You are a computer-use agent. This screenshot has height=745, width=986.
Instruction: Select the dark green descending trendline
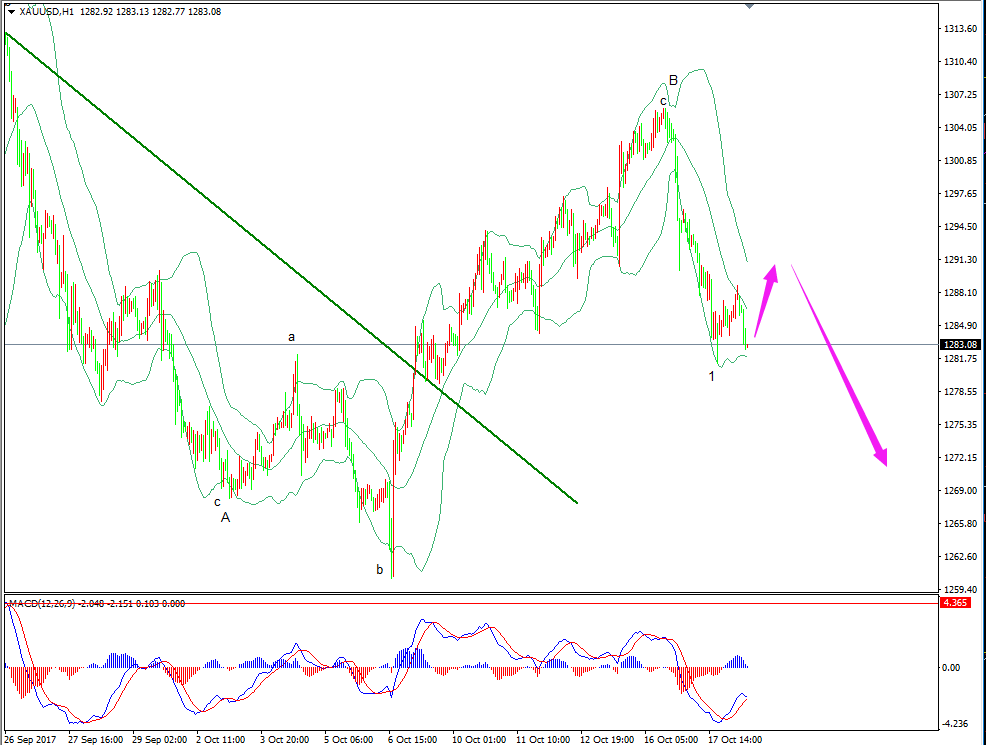[x=291, y=267]
